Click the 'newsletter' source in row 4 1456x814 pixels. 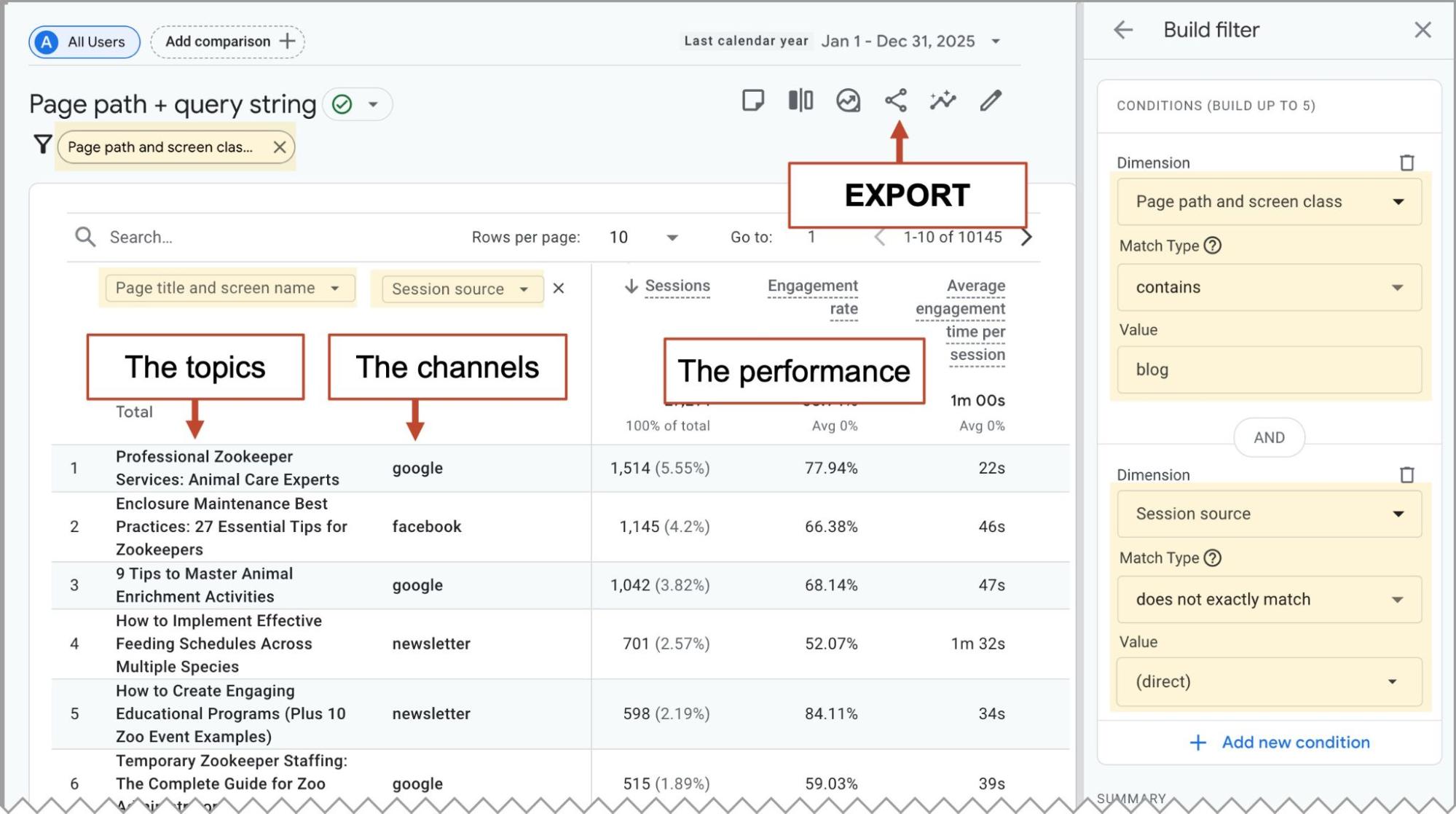[x=431, y=644]
